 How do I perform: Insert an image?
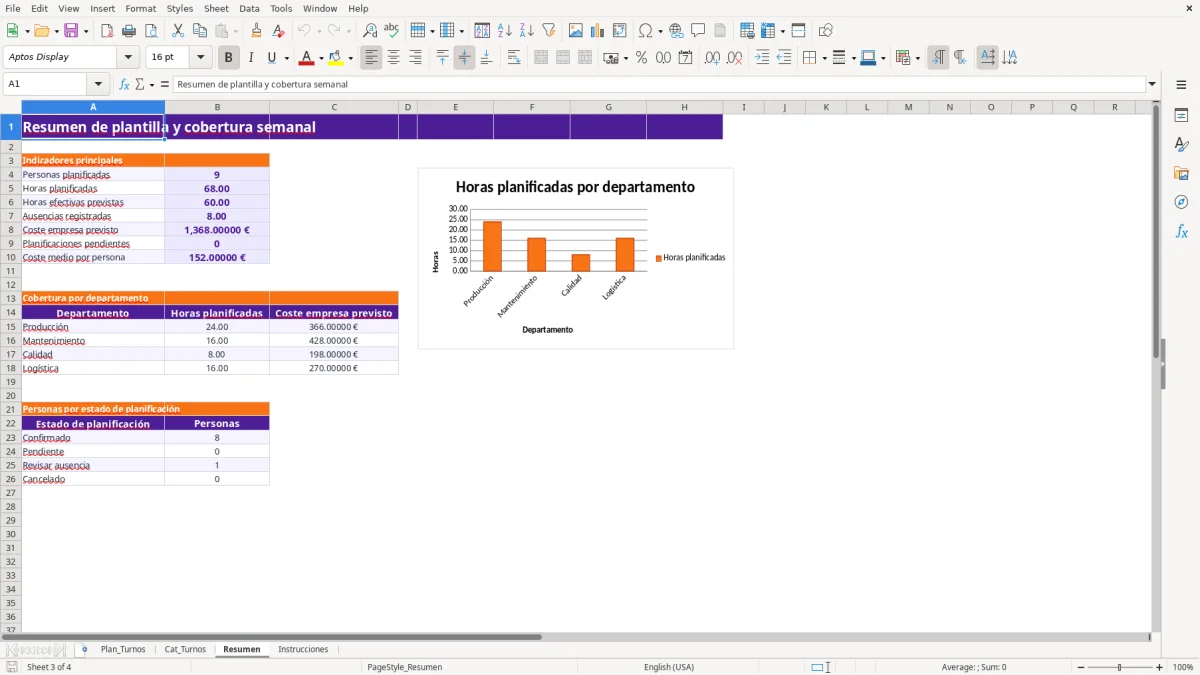click(576, 31)
